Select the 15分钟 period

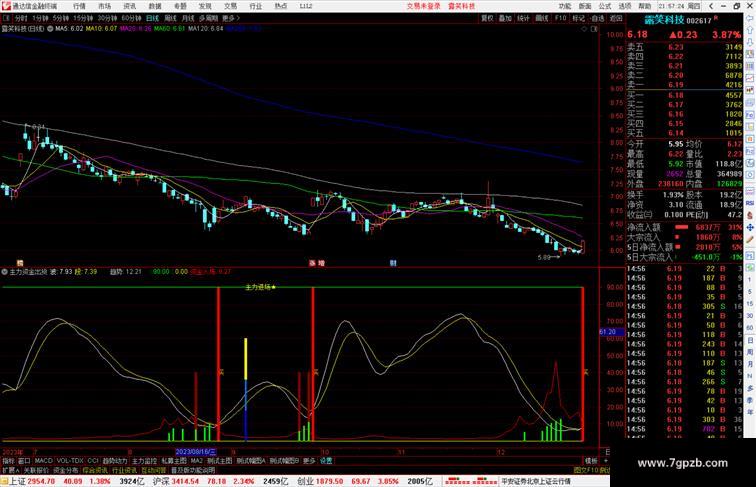point(83,18)
